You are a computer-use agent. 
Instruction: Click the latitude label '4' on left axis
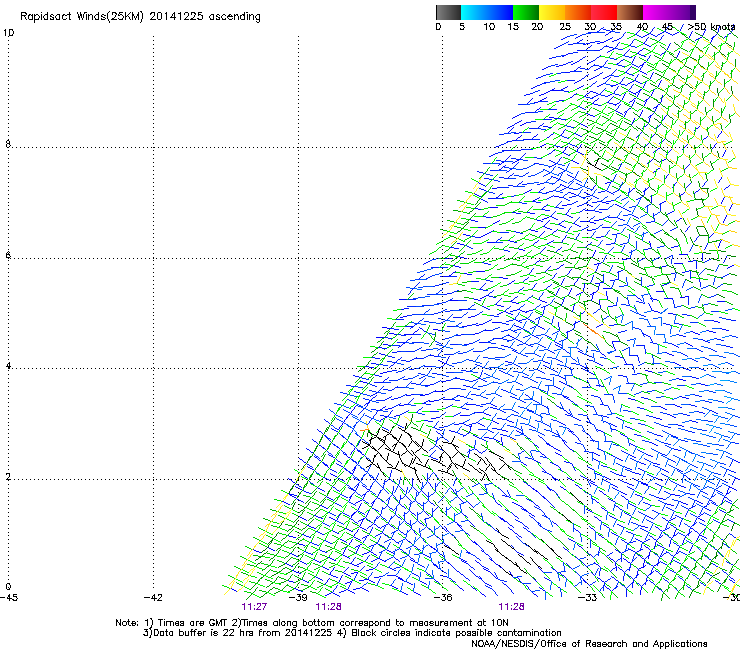(8, 366)
